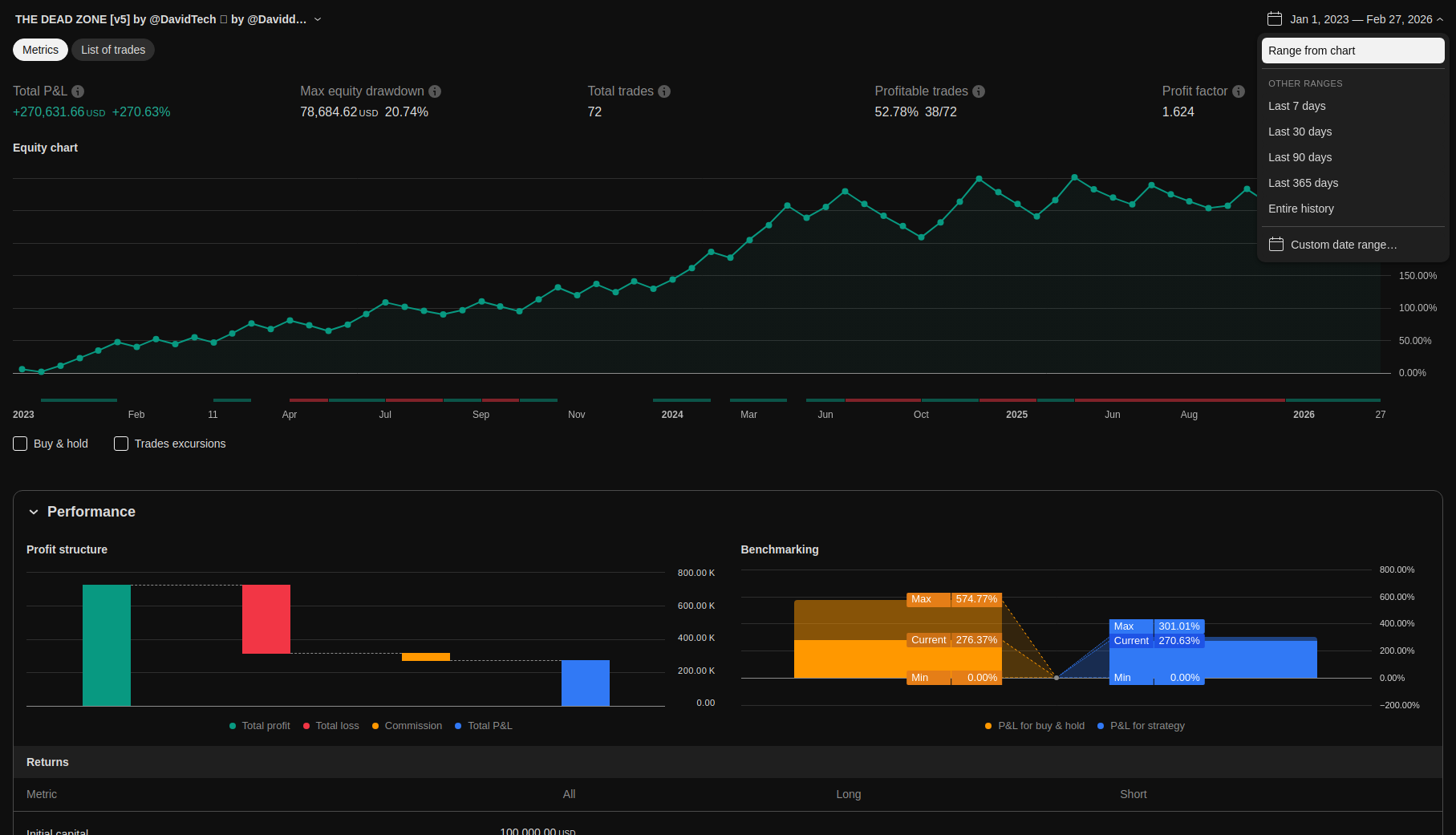Viewport: 1456px width, 835px height.
Task: Click the Max equity drawdown info icon
Action: 435,91
